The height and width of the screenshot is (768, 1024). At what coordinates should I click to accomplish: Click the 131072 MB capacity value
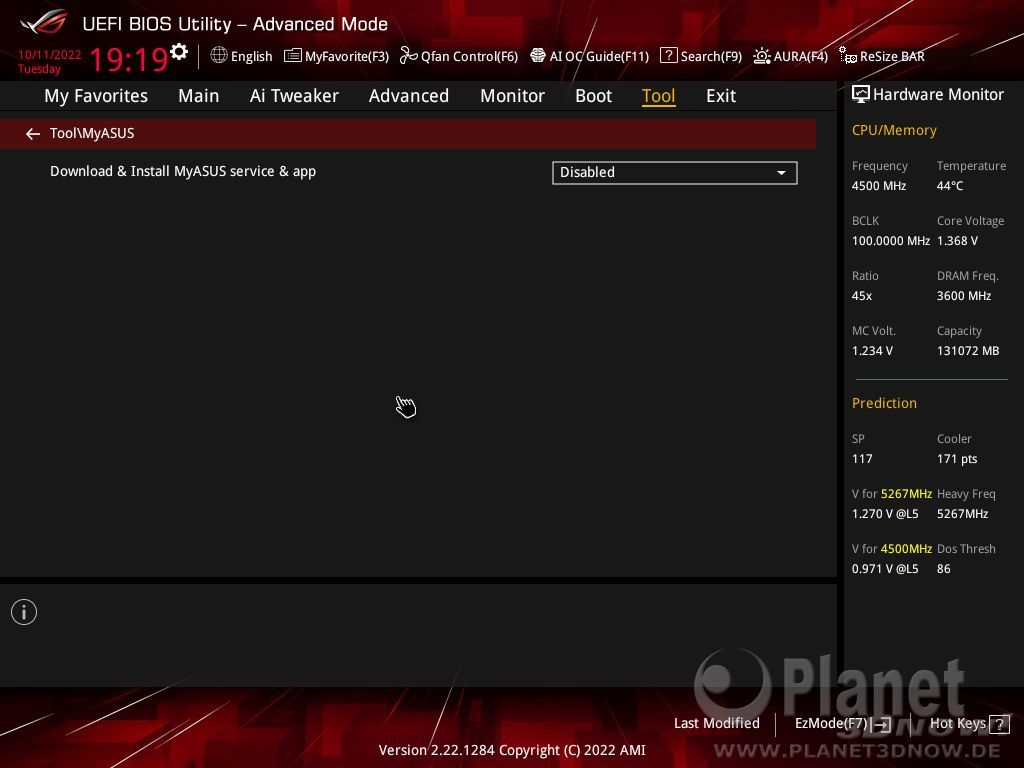click(968, 351)
